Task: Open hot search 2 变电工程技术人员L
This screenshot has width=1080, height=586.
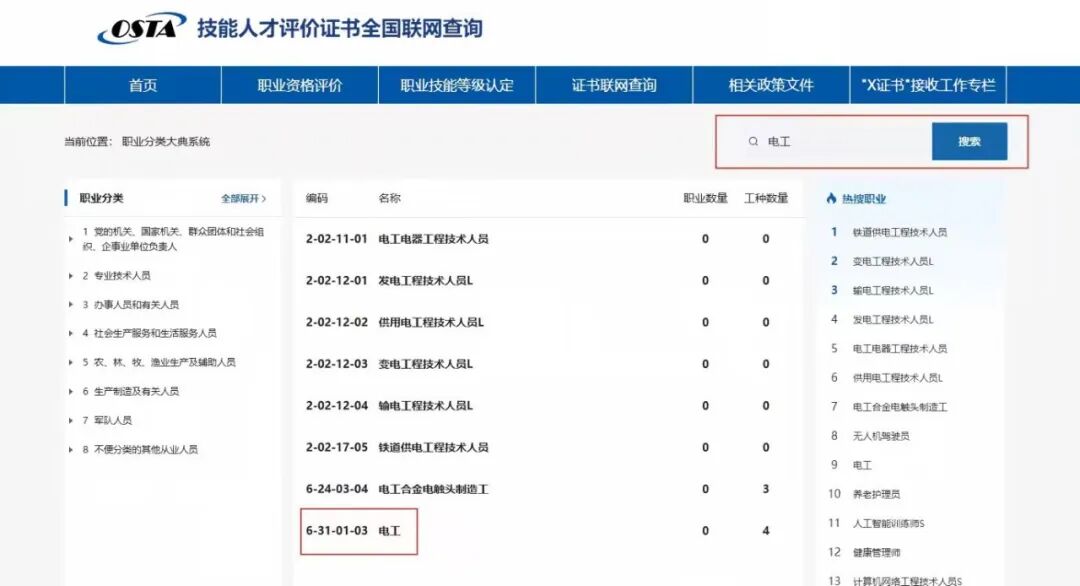Action: tap(893, 262)
